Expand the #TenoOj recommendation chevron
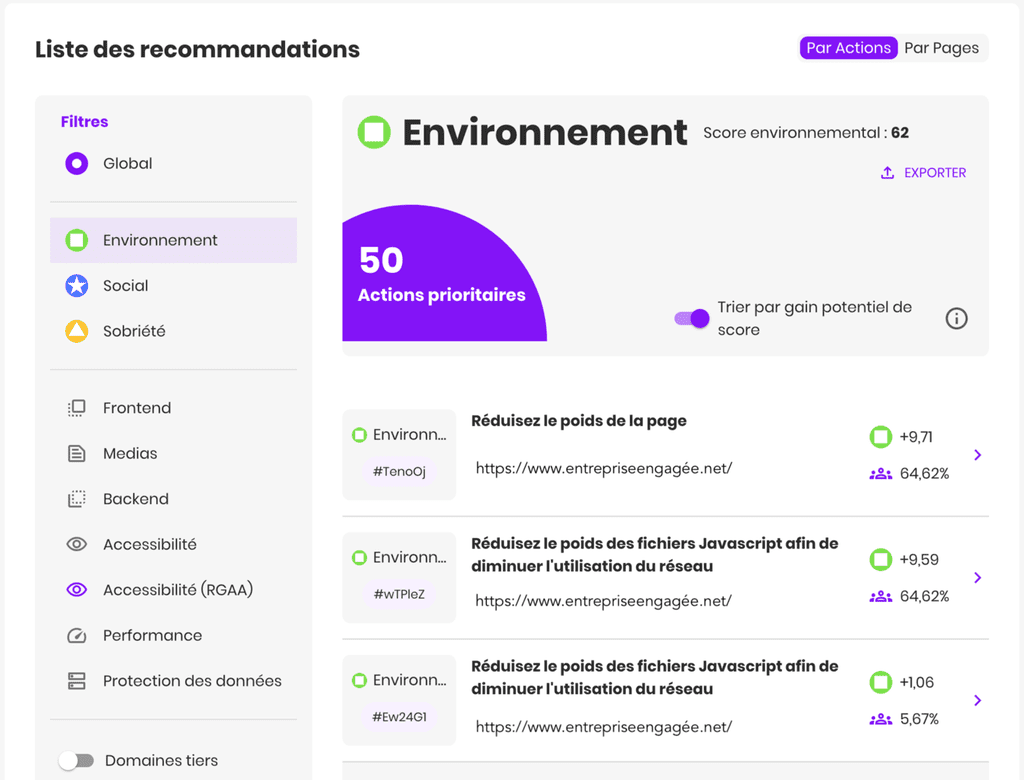 click(978, 455)
